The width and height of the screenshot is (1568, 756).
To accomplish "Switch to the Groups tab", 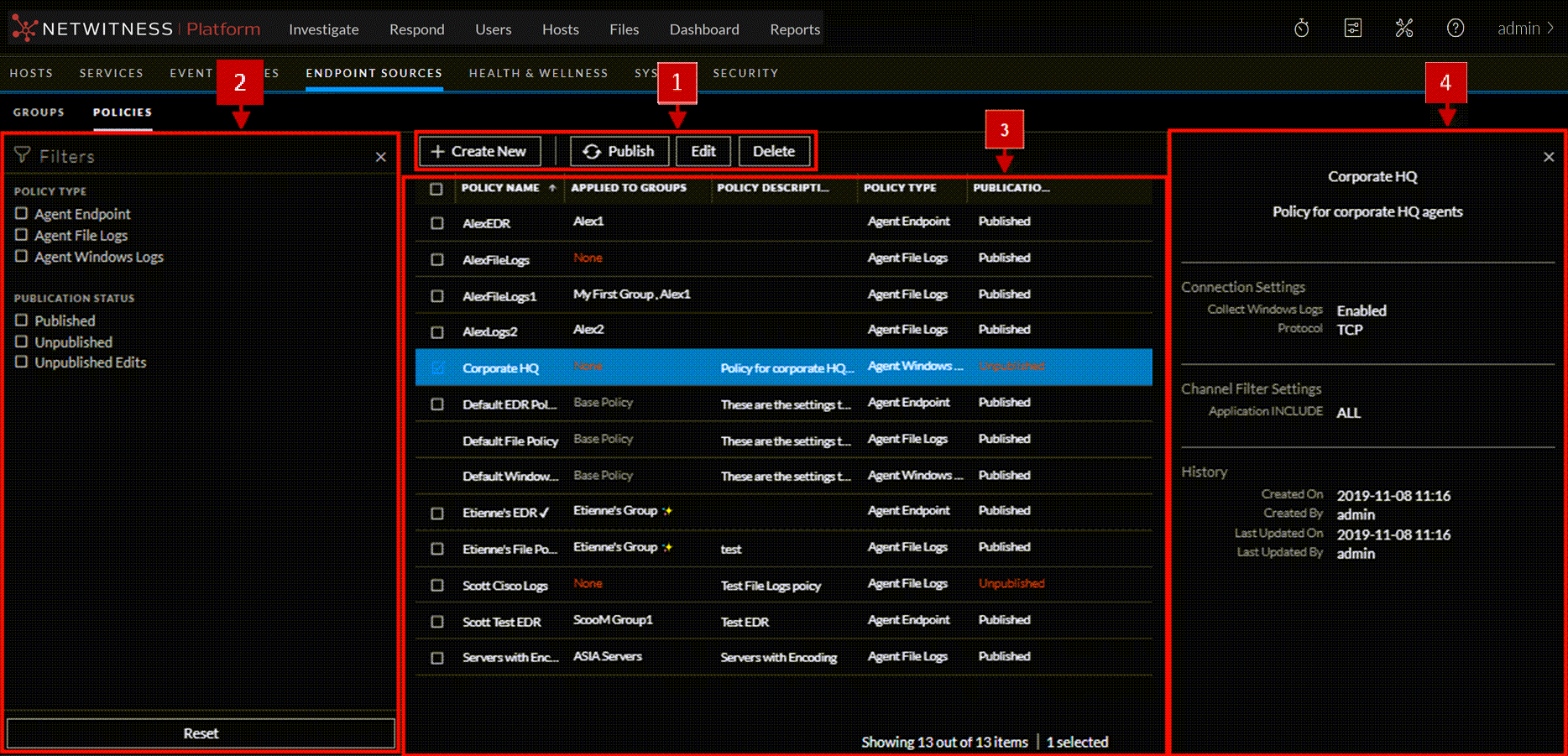I will 39,112.
